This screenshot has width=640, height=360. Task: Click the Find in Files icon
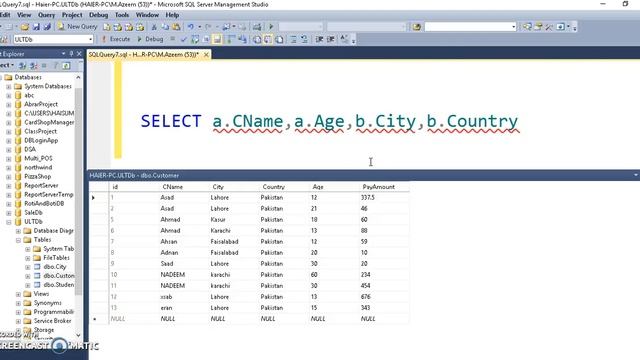pyautogui.click(x=416, y=27)
